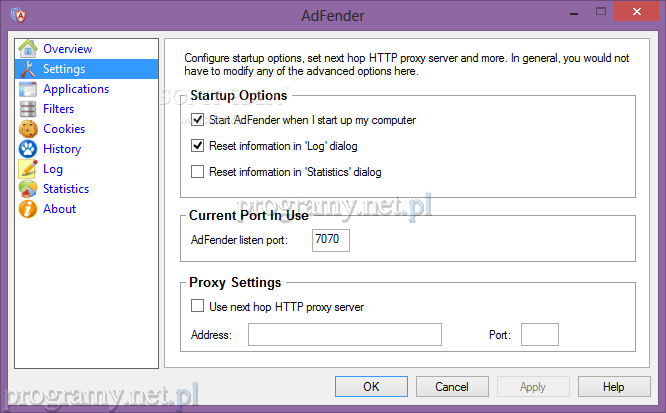Click the AdFender logo in title bar

[20, 15]
